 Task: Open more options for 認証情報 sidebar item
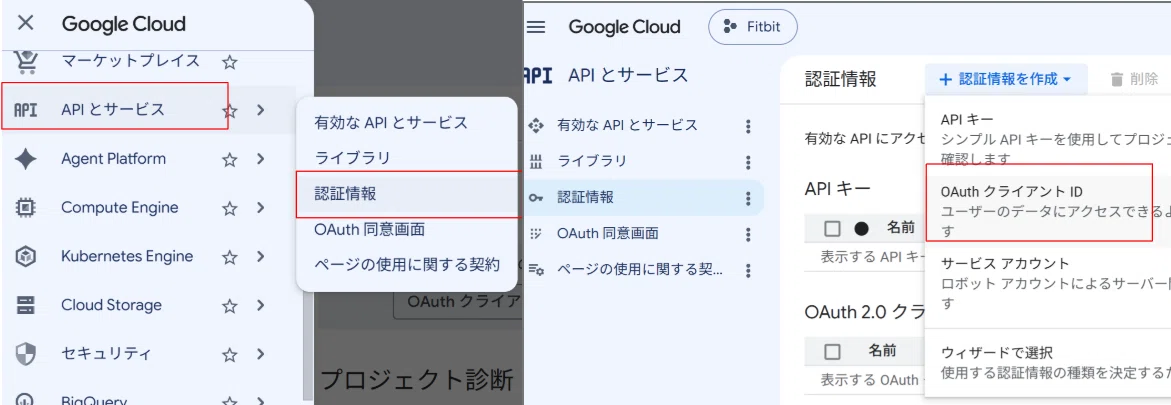[748, 198]
